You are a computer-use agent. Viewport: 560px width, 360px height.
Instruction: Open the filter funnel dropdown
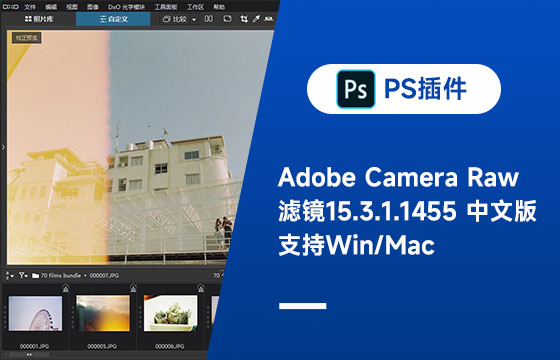pyautogui.click(x=23, y=275)
